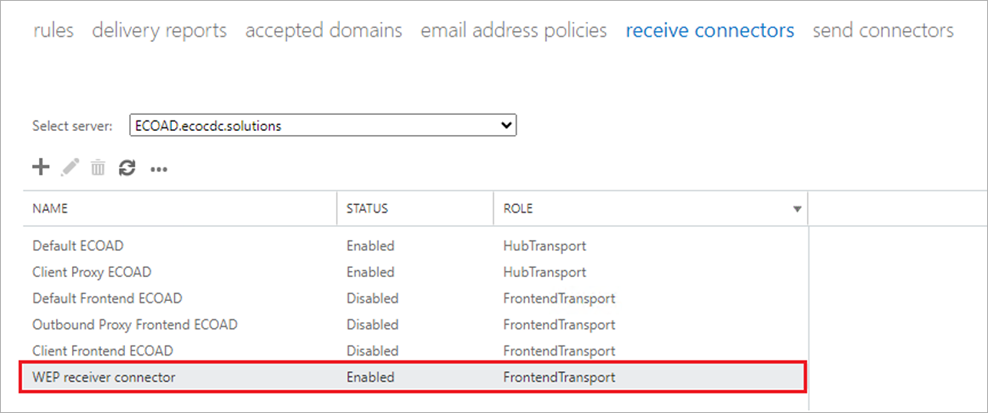
Task: Click the ROLE column sort arrow
Action: tap(797, 210)
